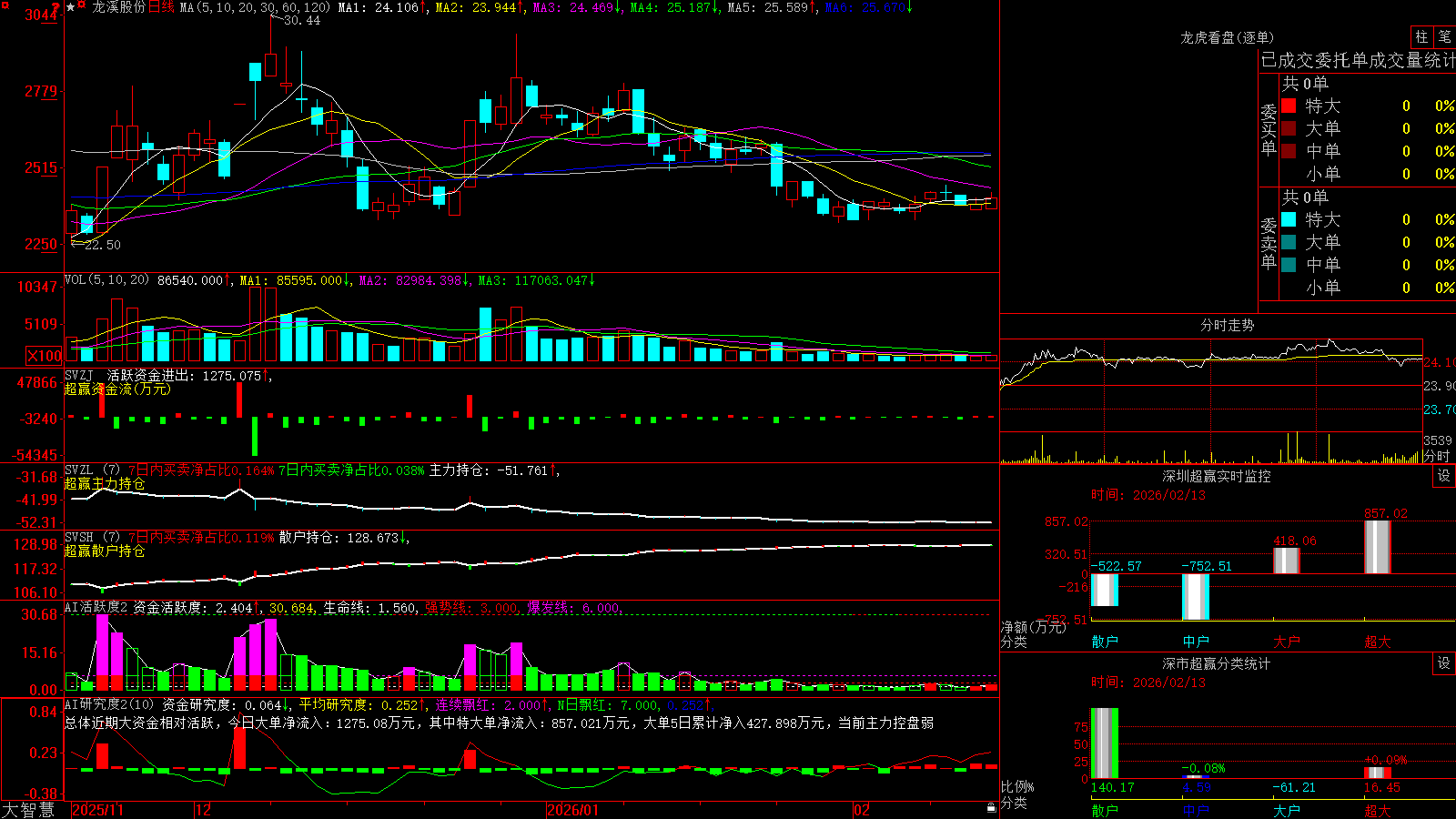Image resolution: width=1456 pixels, height=819 pixels.
Task: Click the 龙虎看盘(逐单) panel title
Action: point(1227,37)
